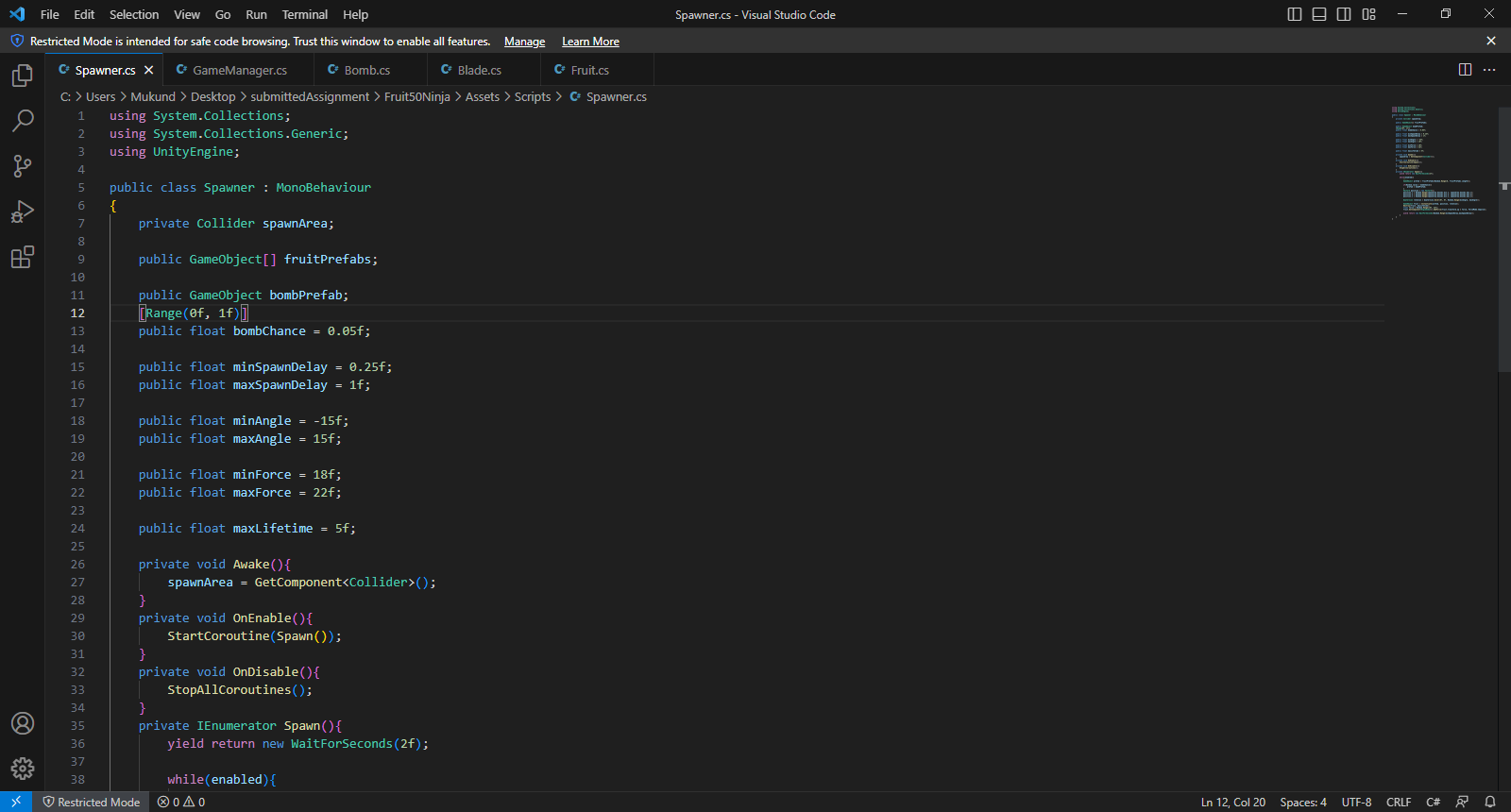Viewport: 1511px width, 812px height.
Task: Open Users breadcrumb segment
Action: point(100,97)
